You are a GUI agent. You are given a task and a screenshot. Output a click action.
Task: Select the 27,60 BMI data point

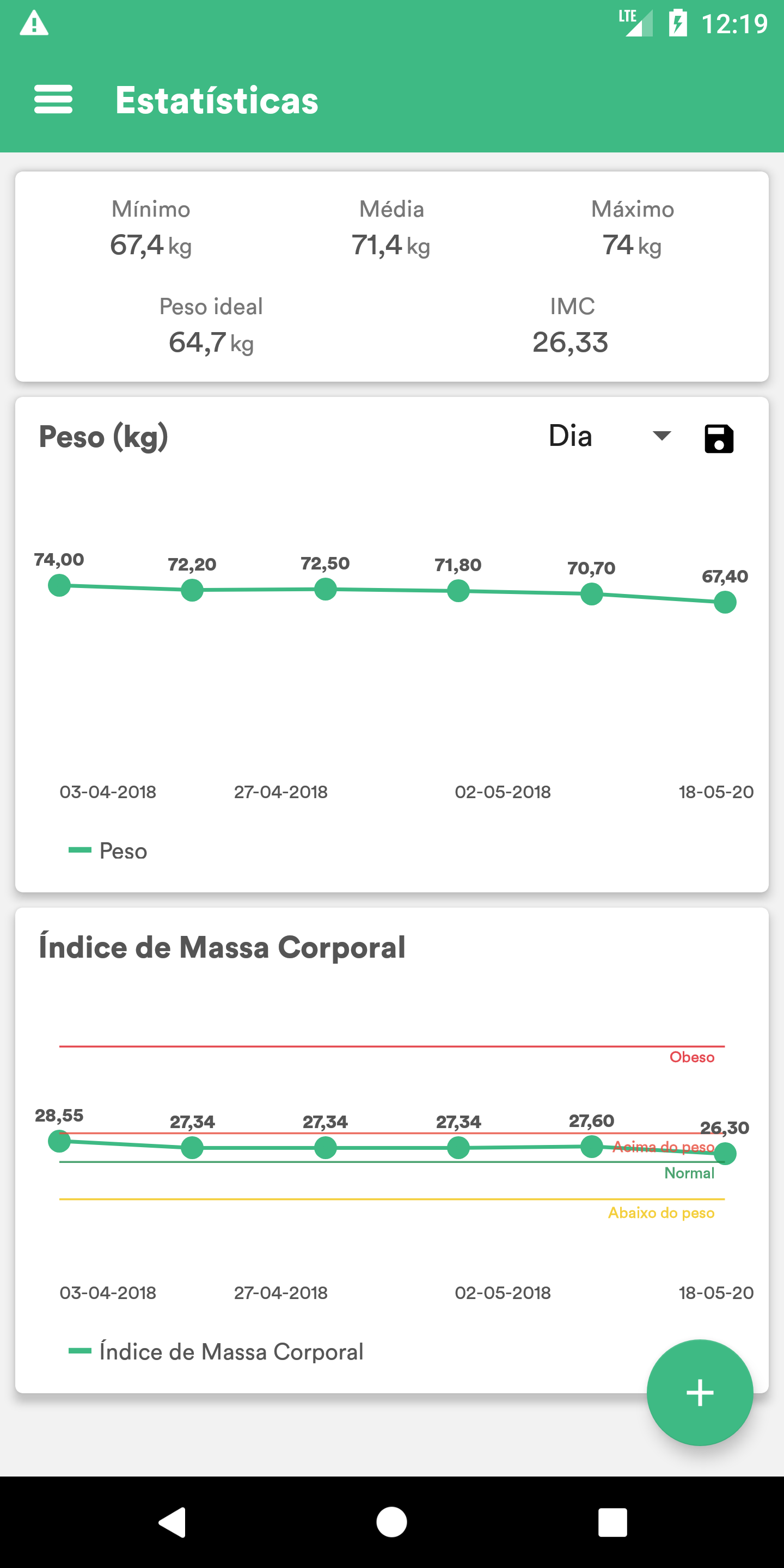pyautogui.click(x=591, y=1146)
